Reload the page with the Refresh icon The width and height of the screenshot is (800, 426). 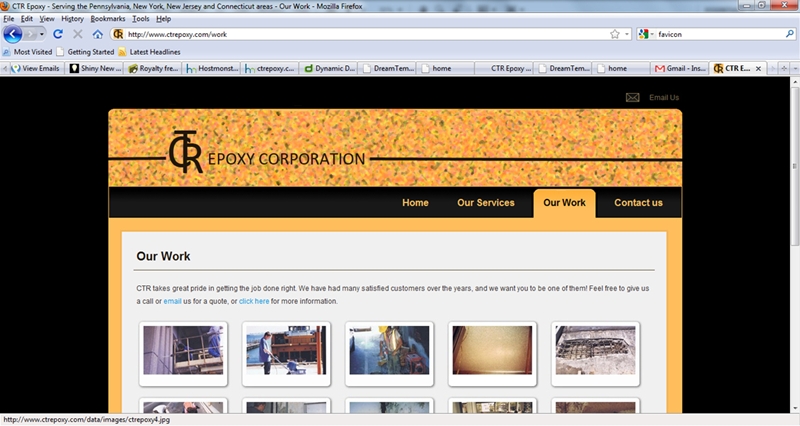tap(58, 34)
